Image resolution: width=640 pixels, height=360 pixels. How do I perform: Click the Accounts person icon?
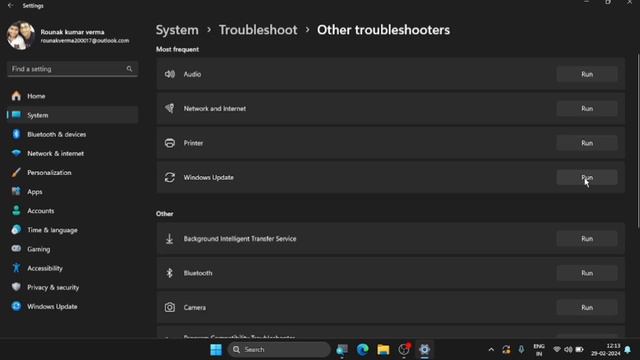[16, 211]
